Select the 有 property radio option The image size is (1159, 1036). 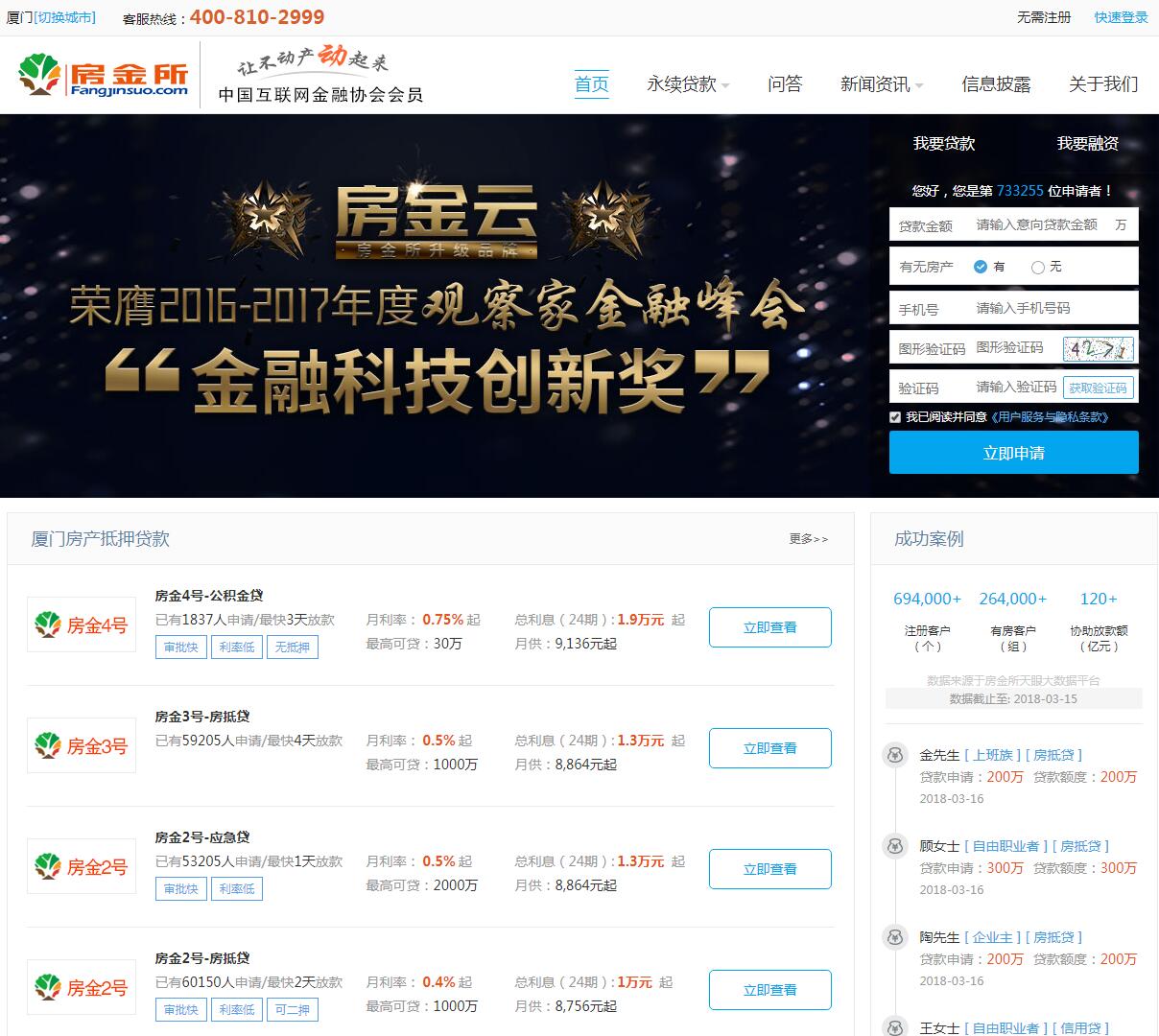pos(981,267)
